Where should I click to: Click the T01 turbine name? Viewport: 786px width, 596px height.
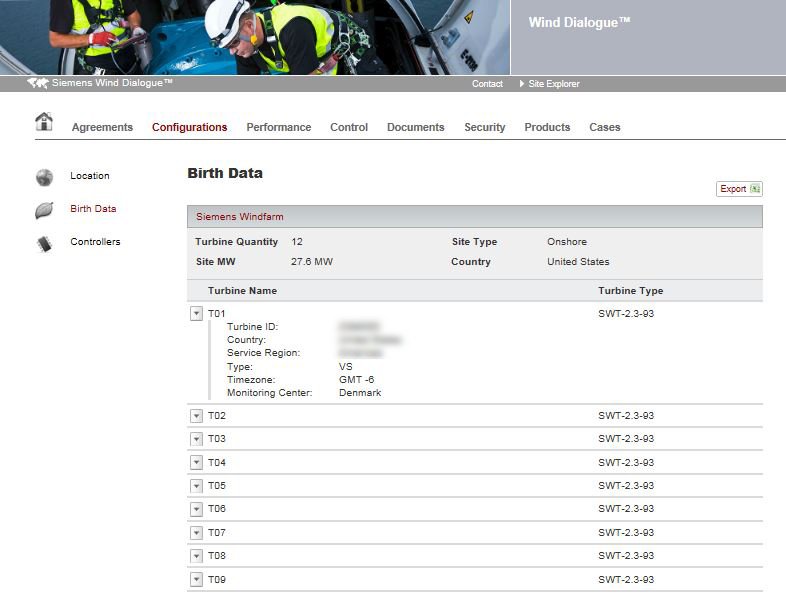(217, 314)
